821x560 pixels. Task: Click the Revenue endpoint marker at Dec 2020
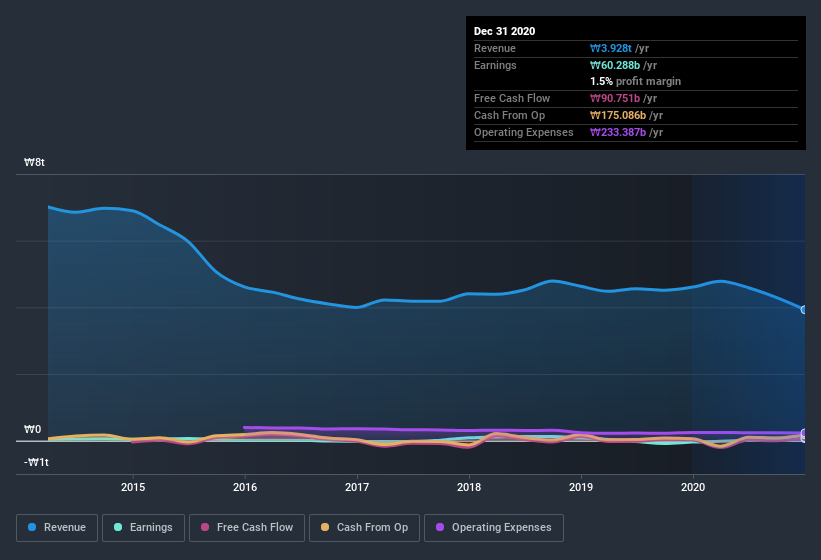click(x=804, y=310)
